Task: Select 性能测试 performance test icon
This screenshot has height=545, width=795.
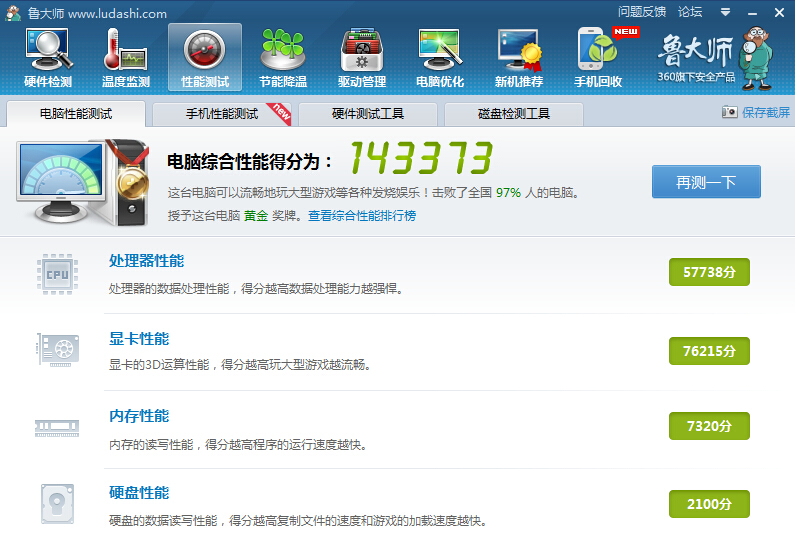Action: pos(205,57)
